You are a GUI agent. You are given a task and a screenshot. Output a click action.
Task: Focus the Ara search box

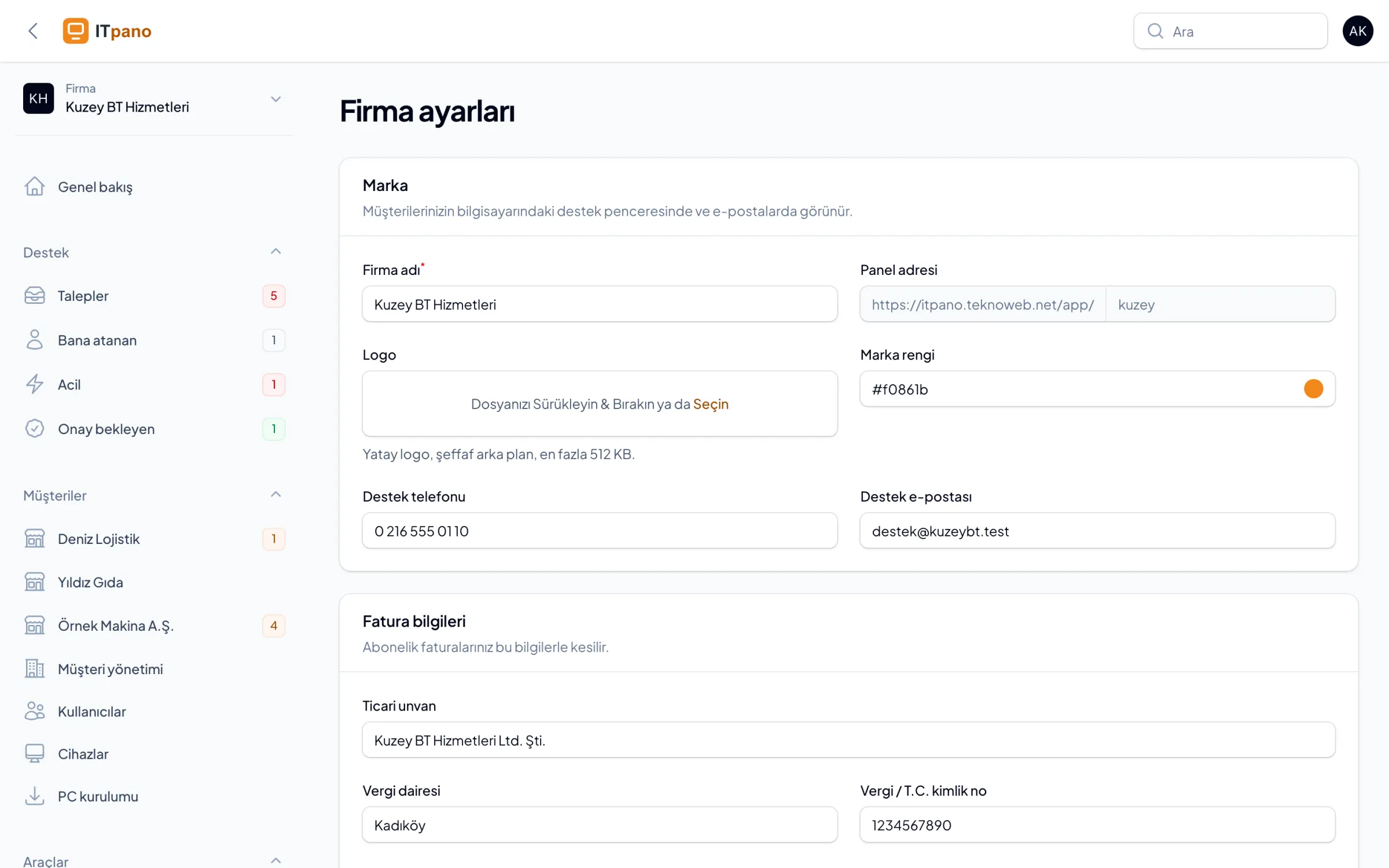[x=1230, y=31]
